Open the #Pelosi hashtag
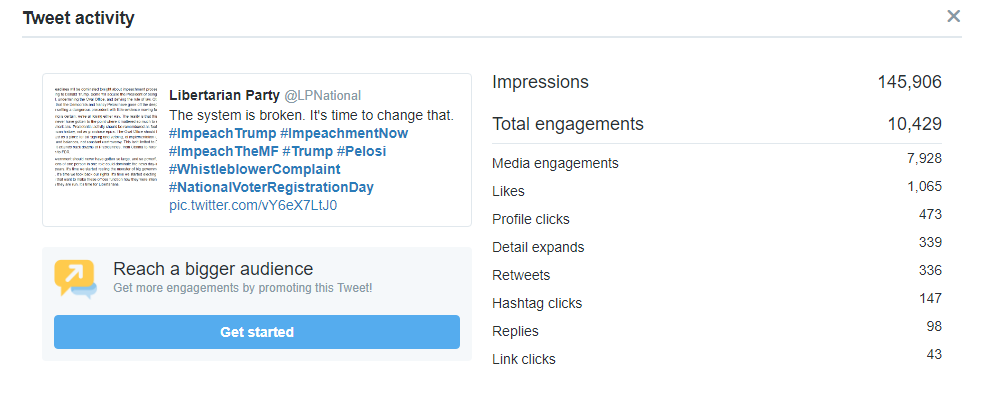Image resolution: width=984 pixels, height=411 pixels. 361,151
